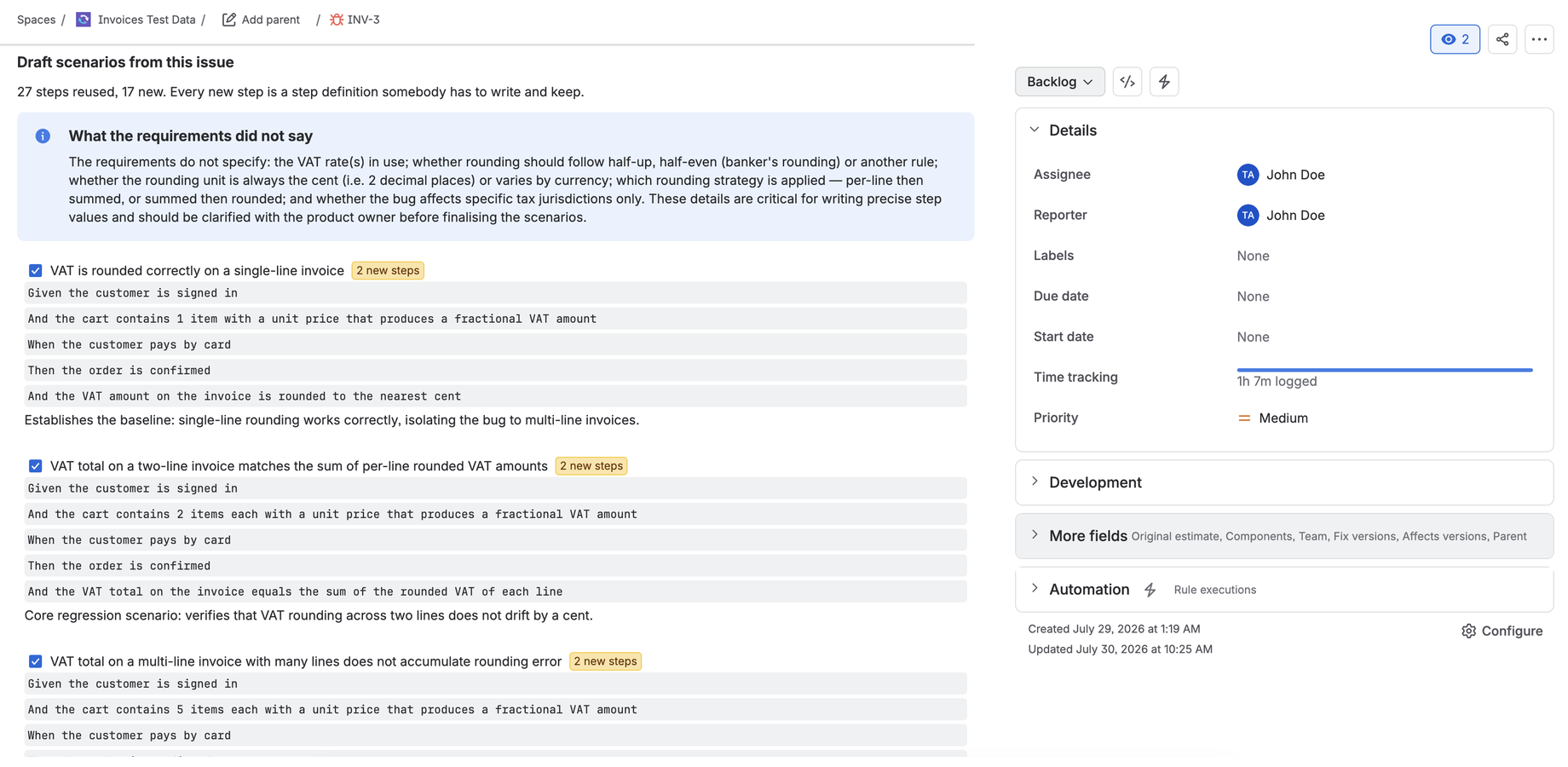1568x767 pixels.
Task: Click the INV-3 bug type icon
Action: [337, 20]
